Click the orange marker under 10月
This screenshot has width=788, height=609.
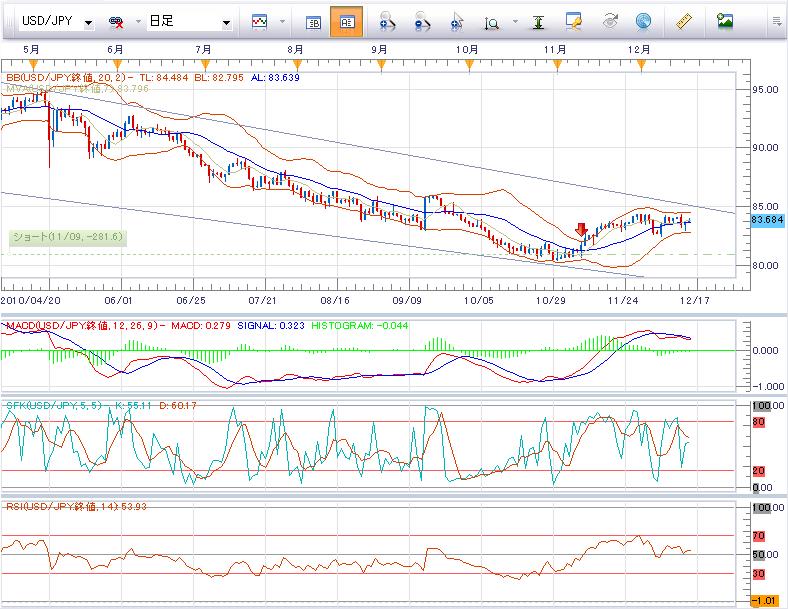(x=469, y=64)
